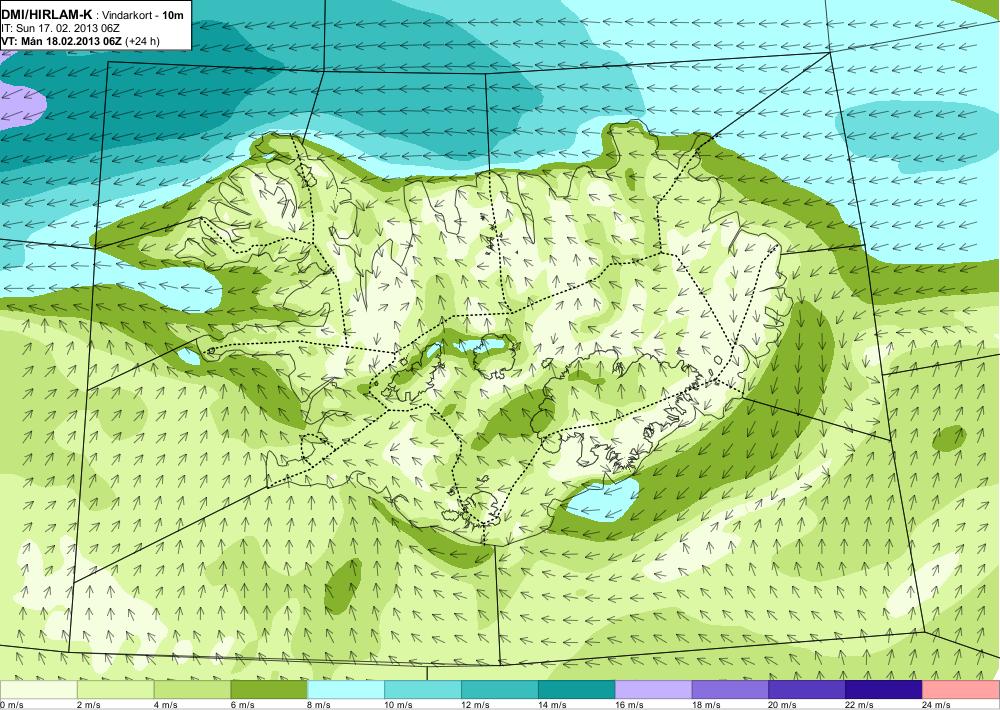This screenshot has height=710, width=1000.
Task: Click the "12 m/s" legend label
Action: coord(476,705)
